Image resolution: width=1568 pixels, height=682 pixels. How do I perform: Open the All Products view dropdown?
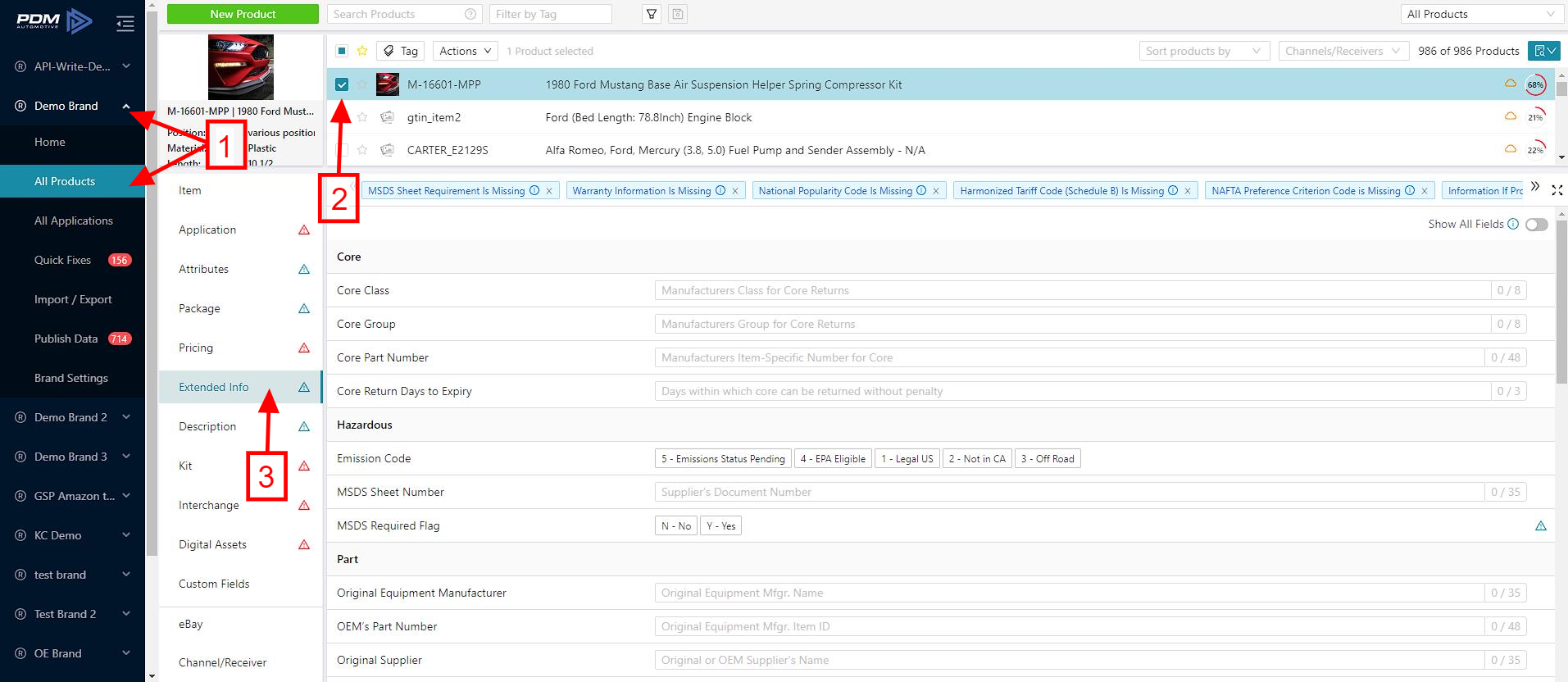1481,14
